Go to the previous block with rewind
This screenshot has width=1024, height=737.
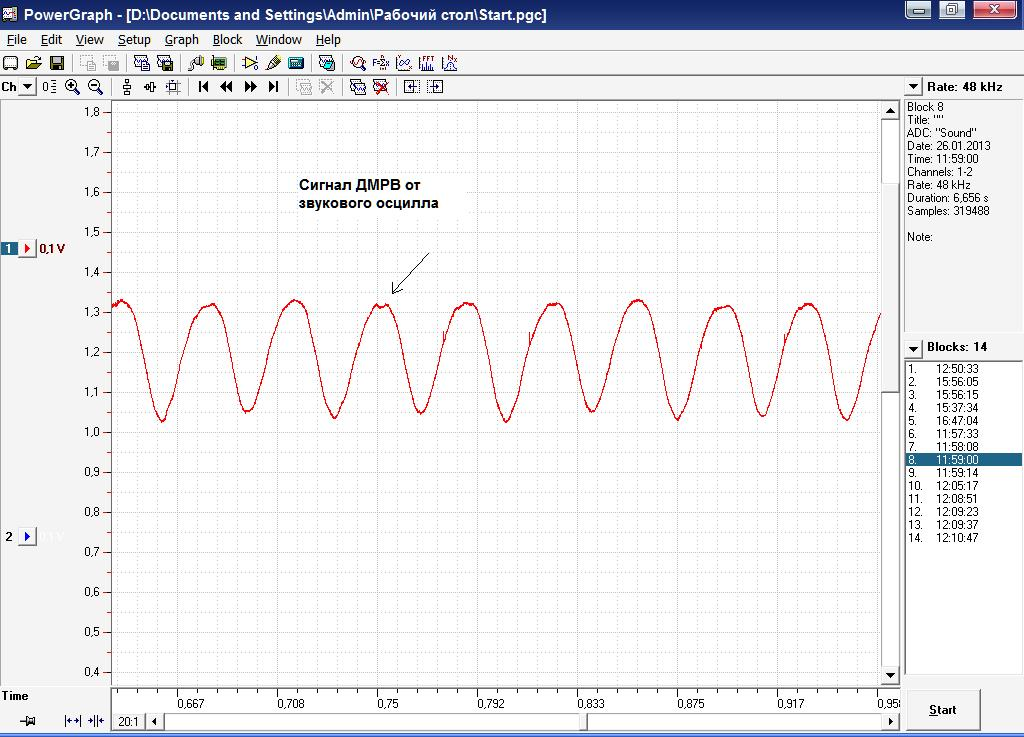[227, 87]
